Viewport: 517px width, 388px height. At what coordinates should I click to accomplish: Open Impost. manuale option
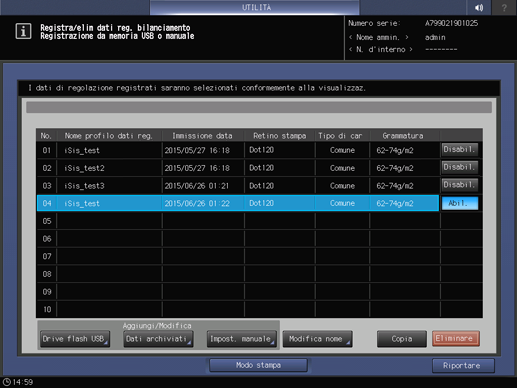coord(241,339)
